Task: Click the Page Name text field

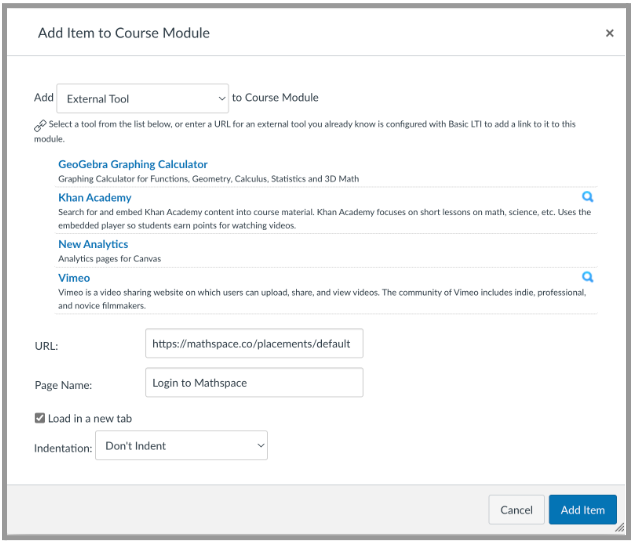Action: click(x=254, y=382)
